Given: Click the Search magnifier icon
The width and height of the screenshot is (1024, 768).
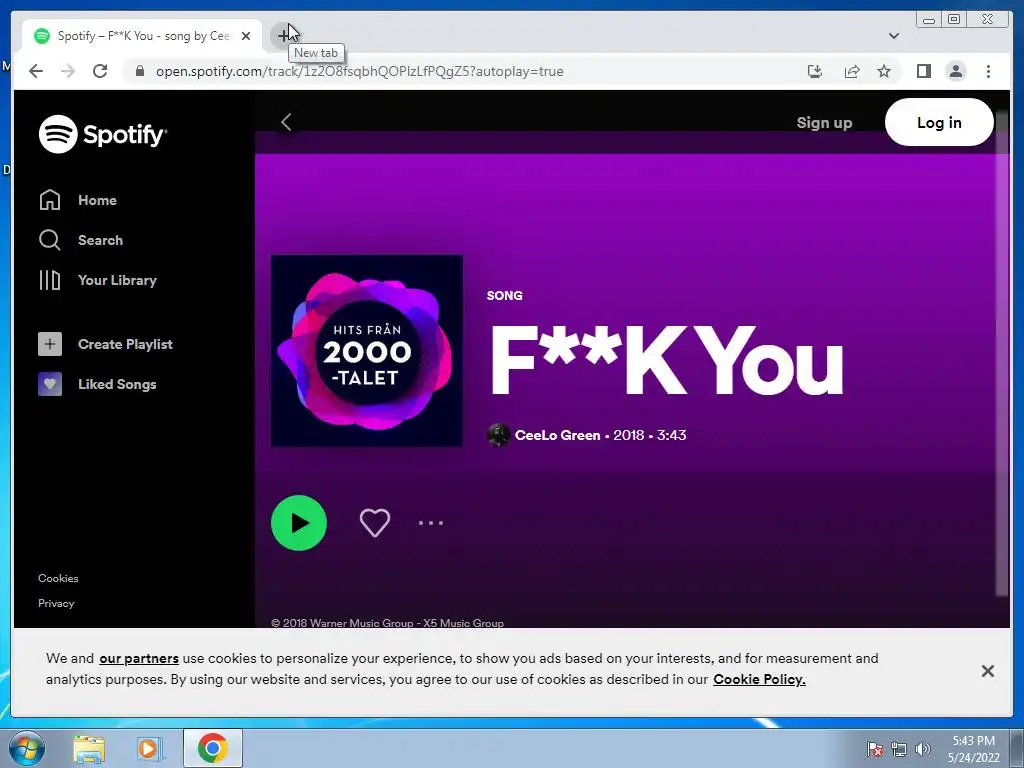Looking at the screenshot, I should point(50,240).
